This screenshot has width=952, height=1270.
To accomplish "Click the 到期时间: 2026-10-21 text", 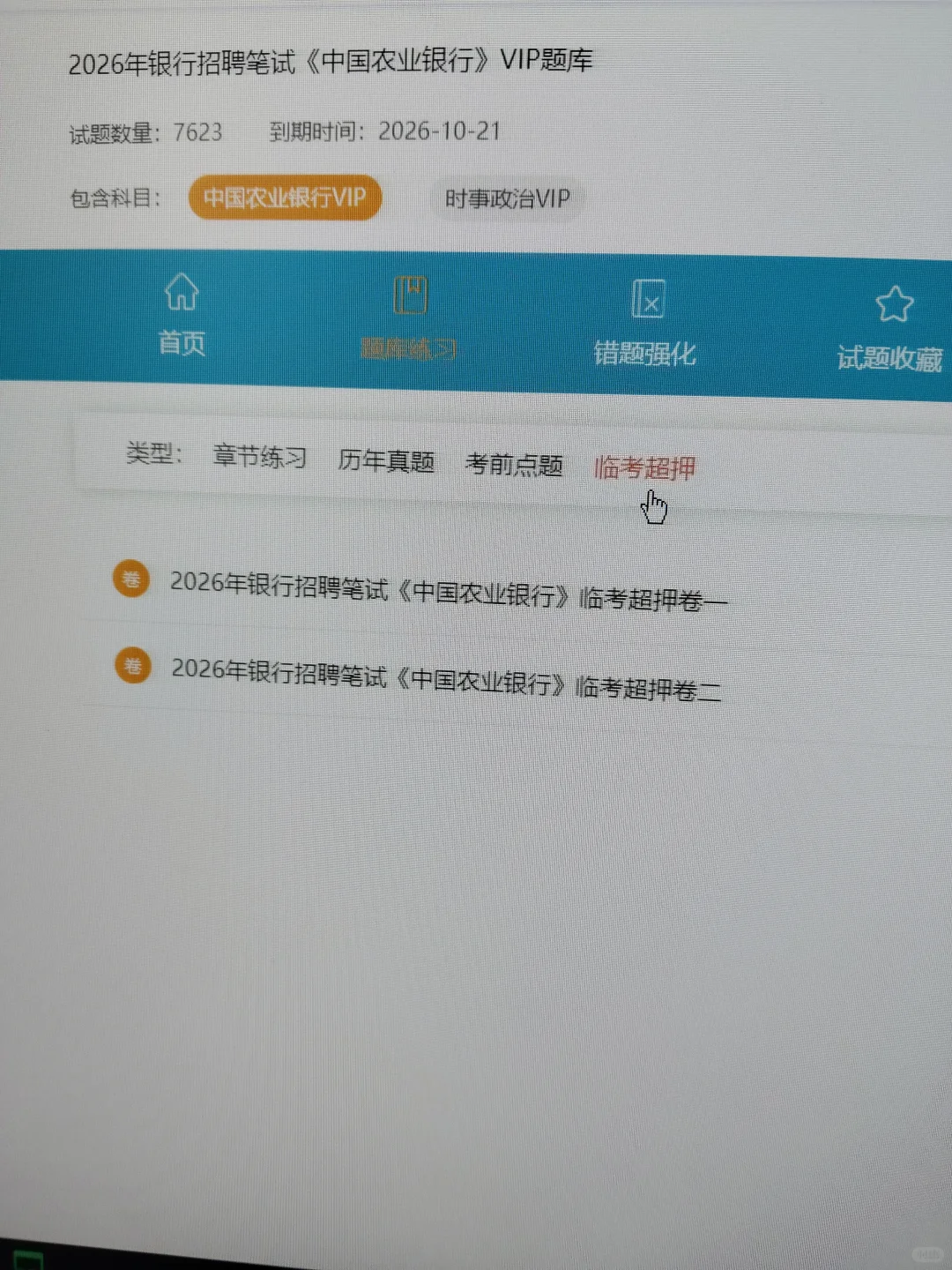I will click(x=385, y=131).
